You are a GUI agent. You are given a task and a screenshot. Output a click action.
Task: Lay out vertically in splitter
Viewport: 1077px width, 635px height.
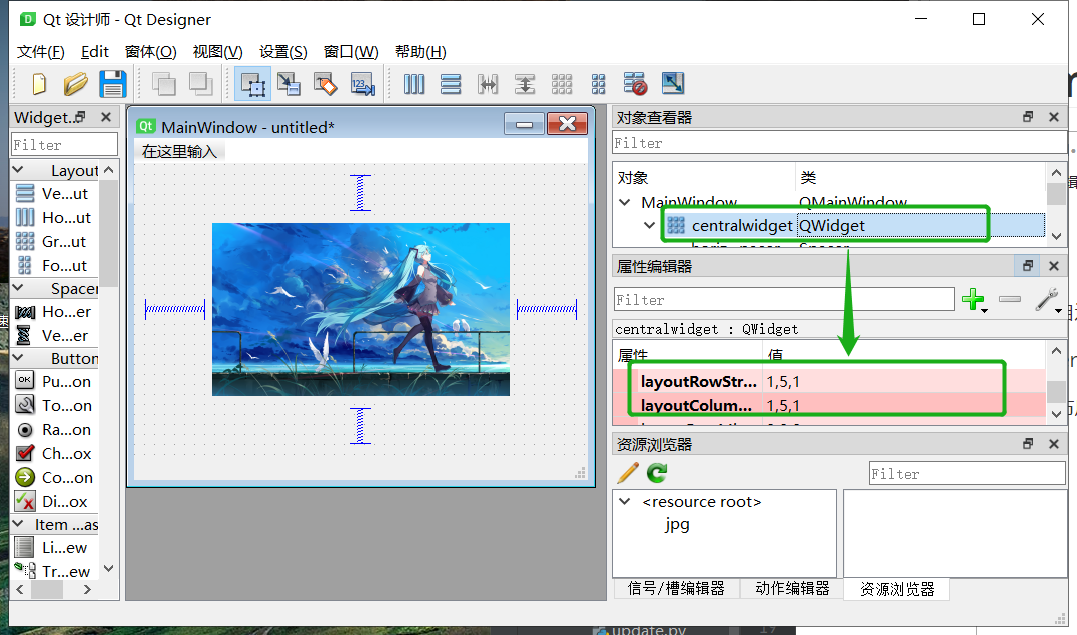pos(525,84)
